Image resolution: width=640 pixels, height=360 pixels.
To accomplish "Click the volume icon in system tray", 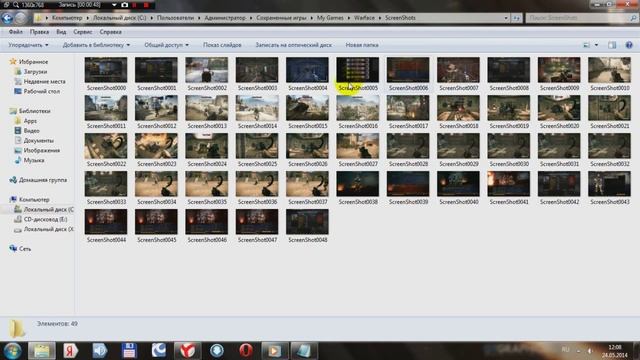I will pos(590,351).
